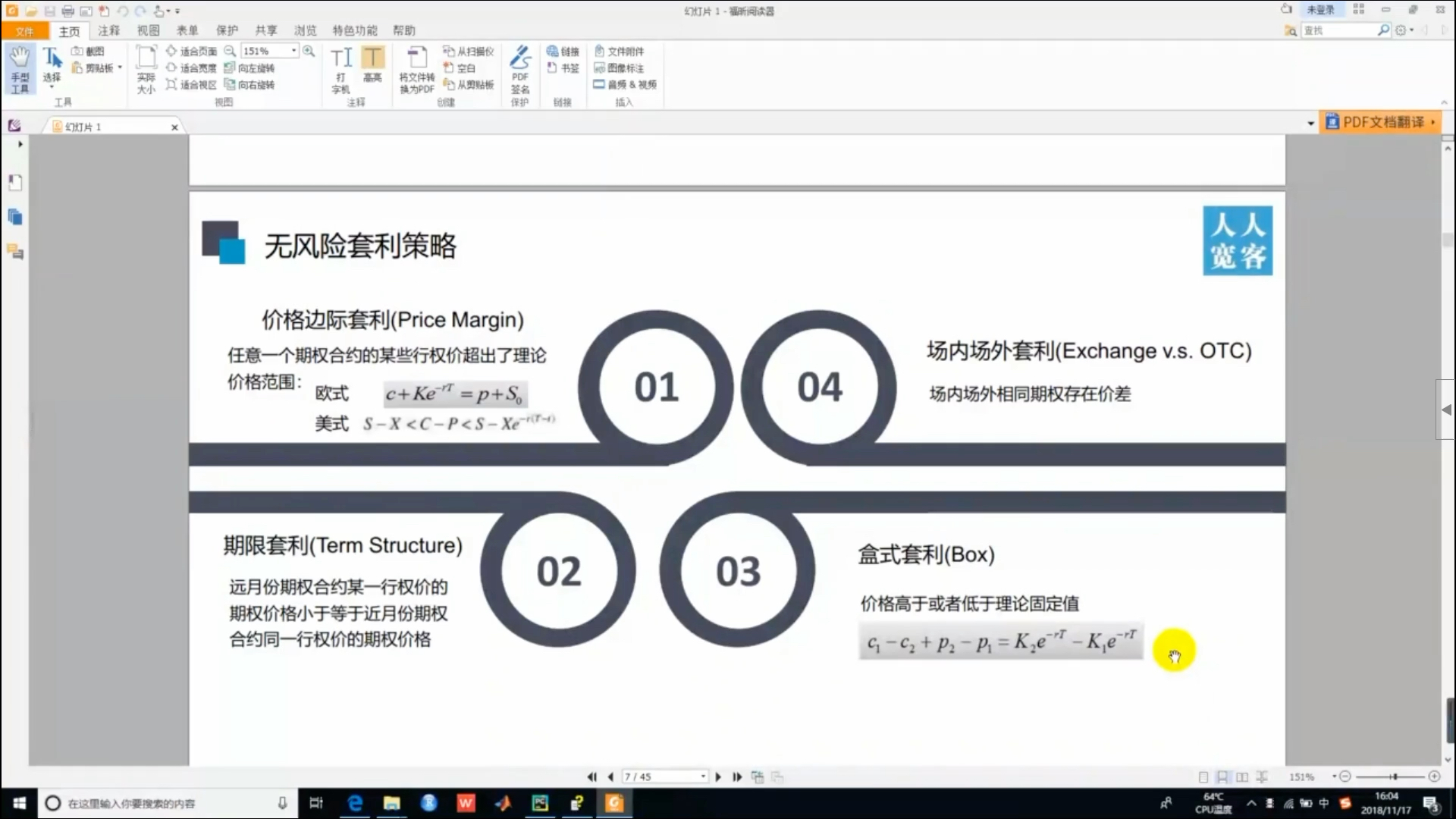Select the Typewriter (打字机) tool

point(341,70)
